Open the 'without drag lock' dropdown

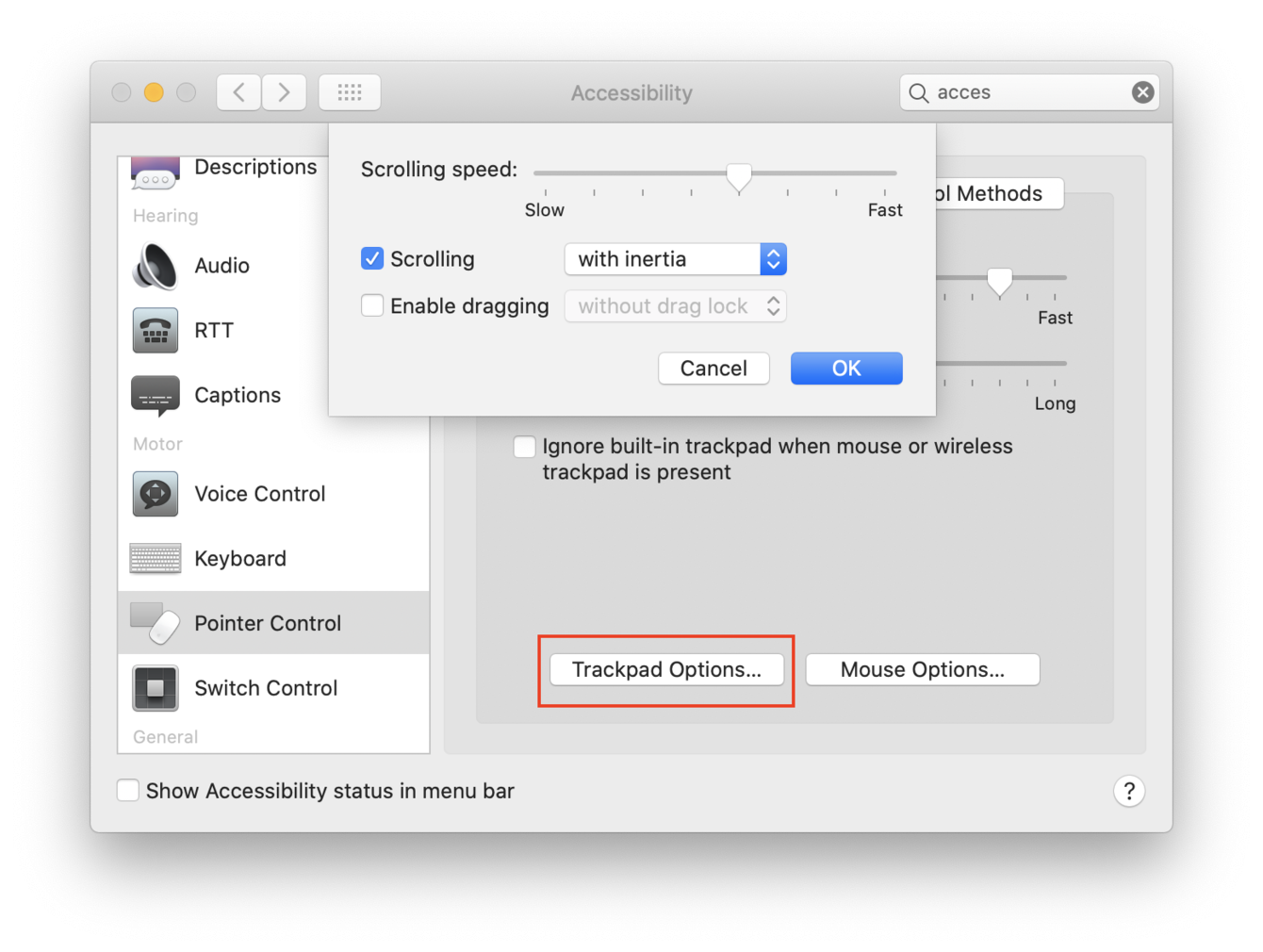[675, 306]
